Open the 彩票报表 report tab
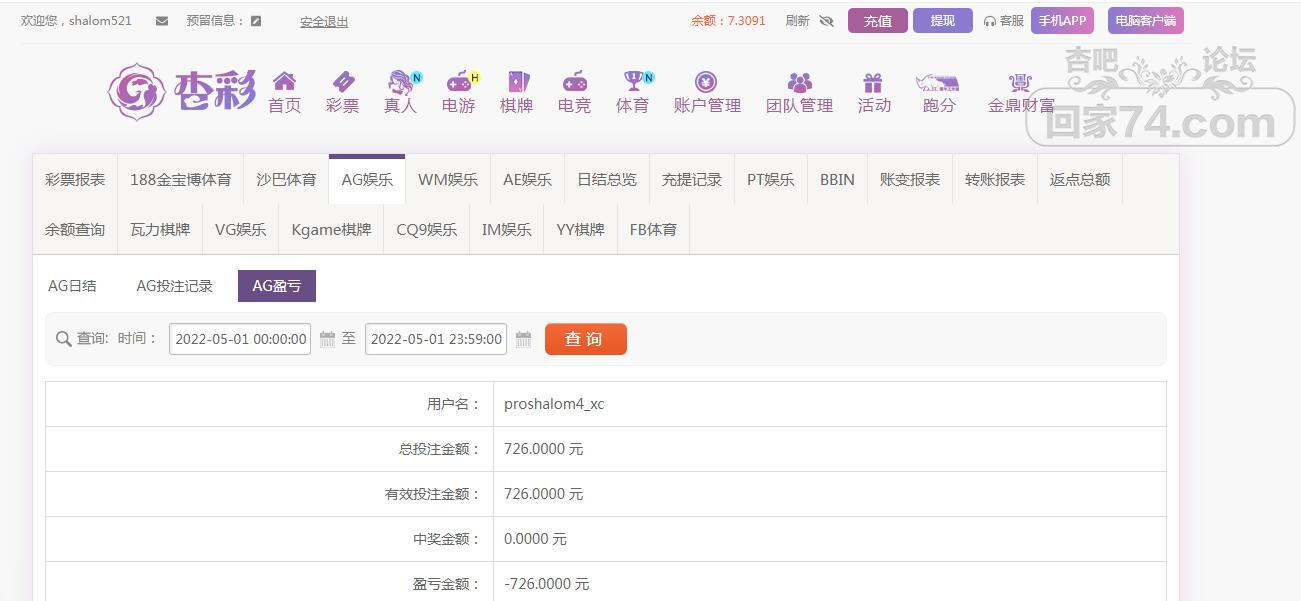Viewport: 1301px width, 601px height. (x=75, y=180)
